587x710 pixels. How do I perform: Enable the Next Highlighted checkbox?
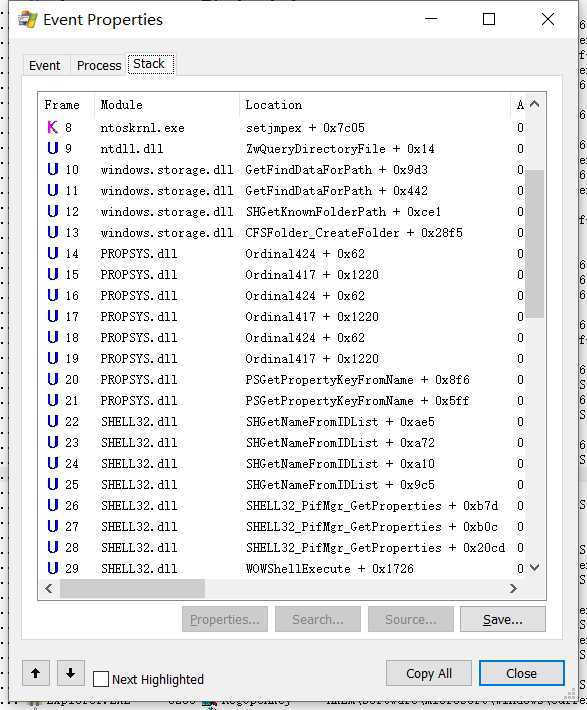click(x=101, y=679)
